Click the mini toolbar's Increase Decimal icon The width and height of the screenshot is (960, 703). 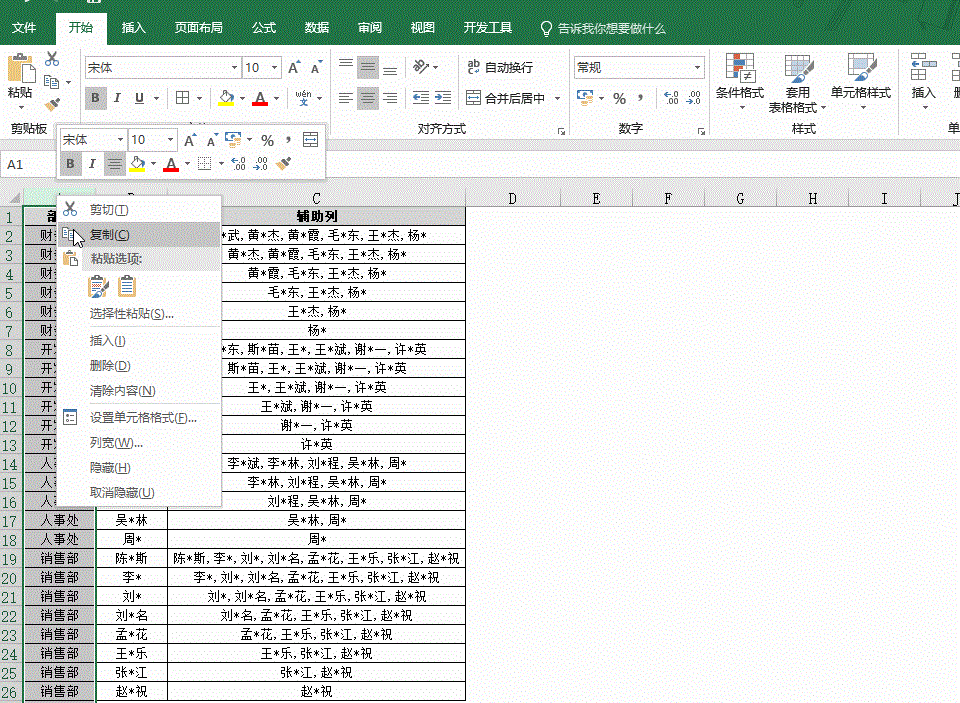coord(238,164)
